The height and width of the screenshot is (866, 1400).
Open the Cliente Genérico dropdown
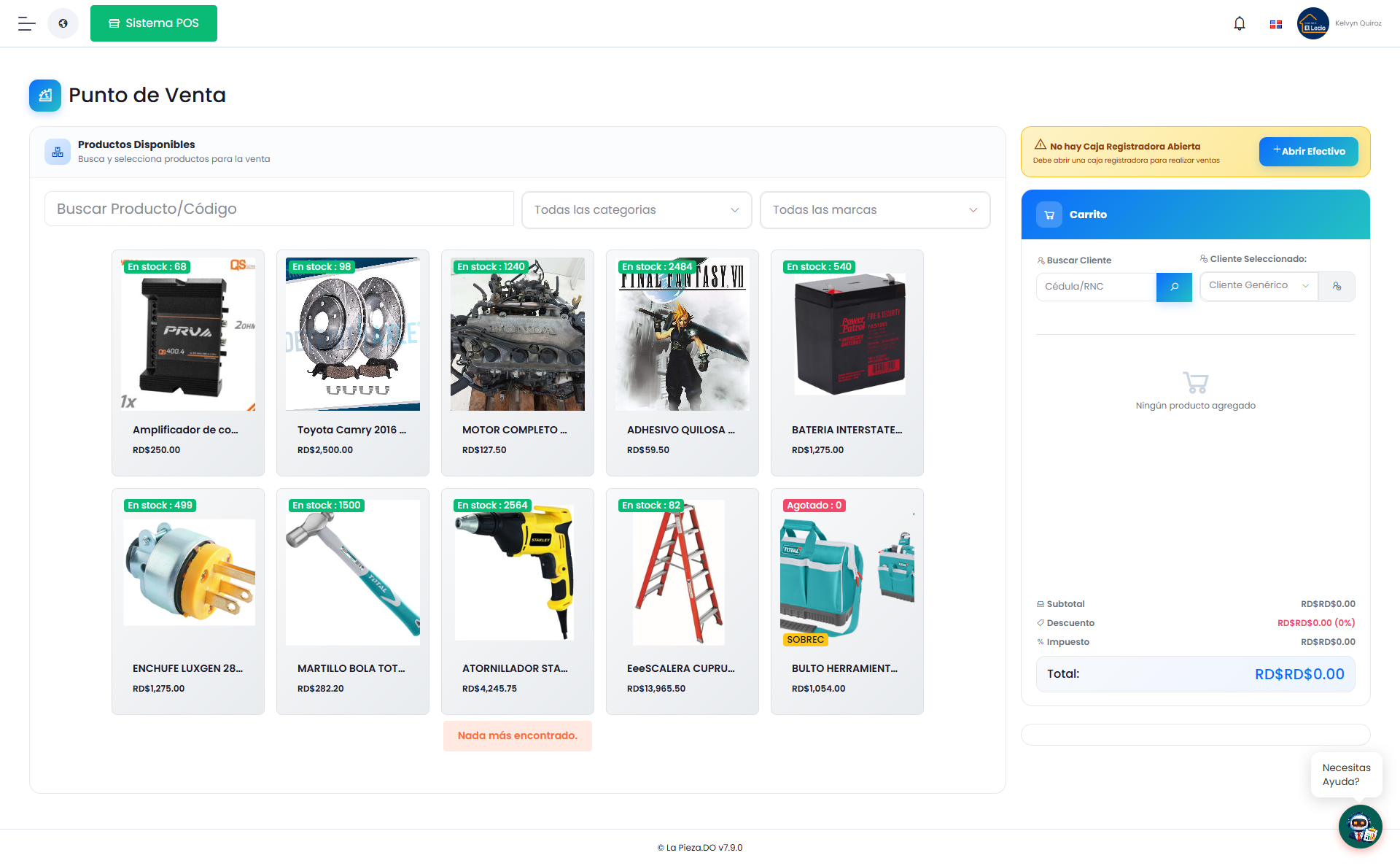point(1259,285)
